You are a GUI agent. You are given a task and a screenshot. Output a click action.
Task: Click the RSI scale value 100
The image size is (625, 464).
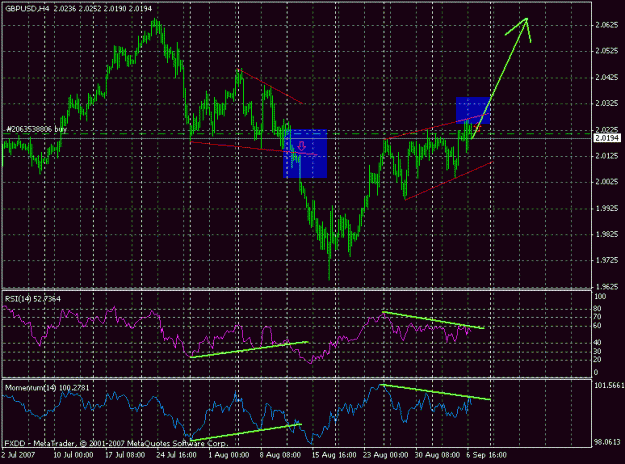click(600, 297)
